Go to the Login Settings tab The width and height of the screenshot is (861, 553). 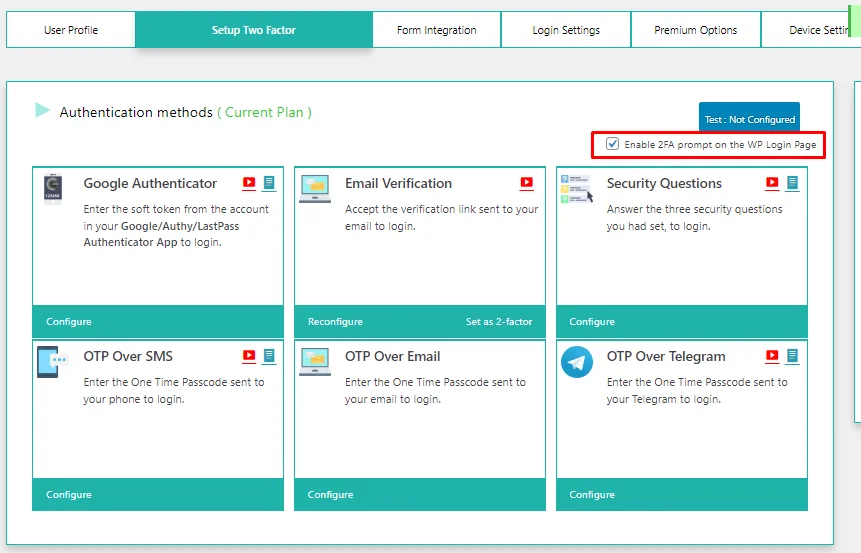(x=566, y=30)
